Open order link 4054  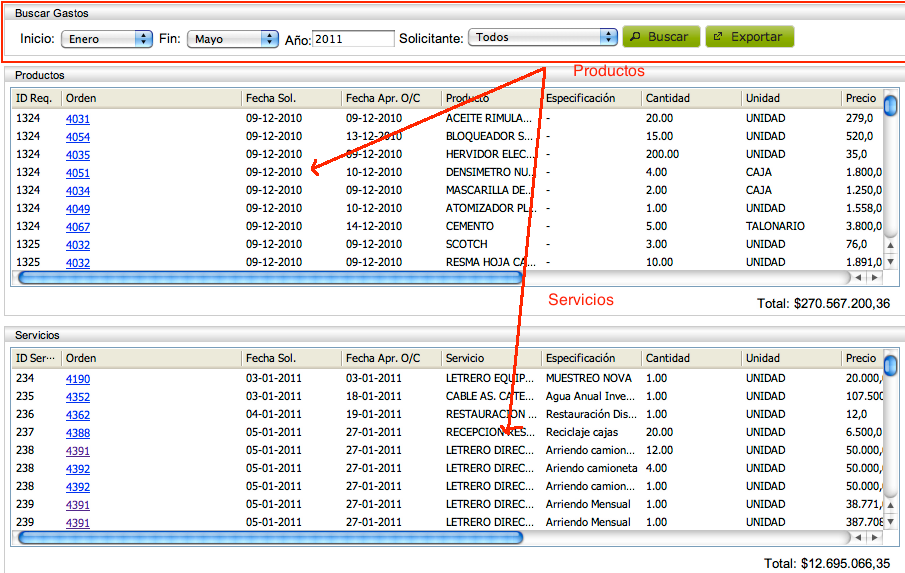coord(78,137)
